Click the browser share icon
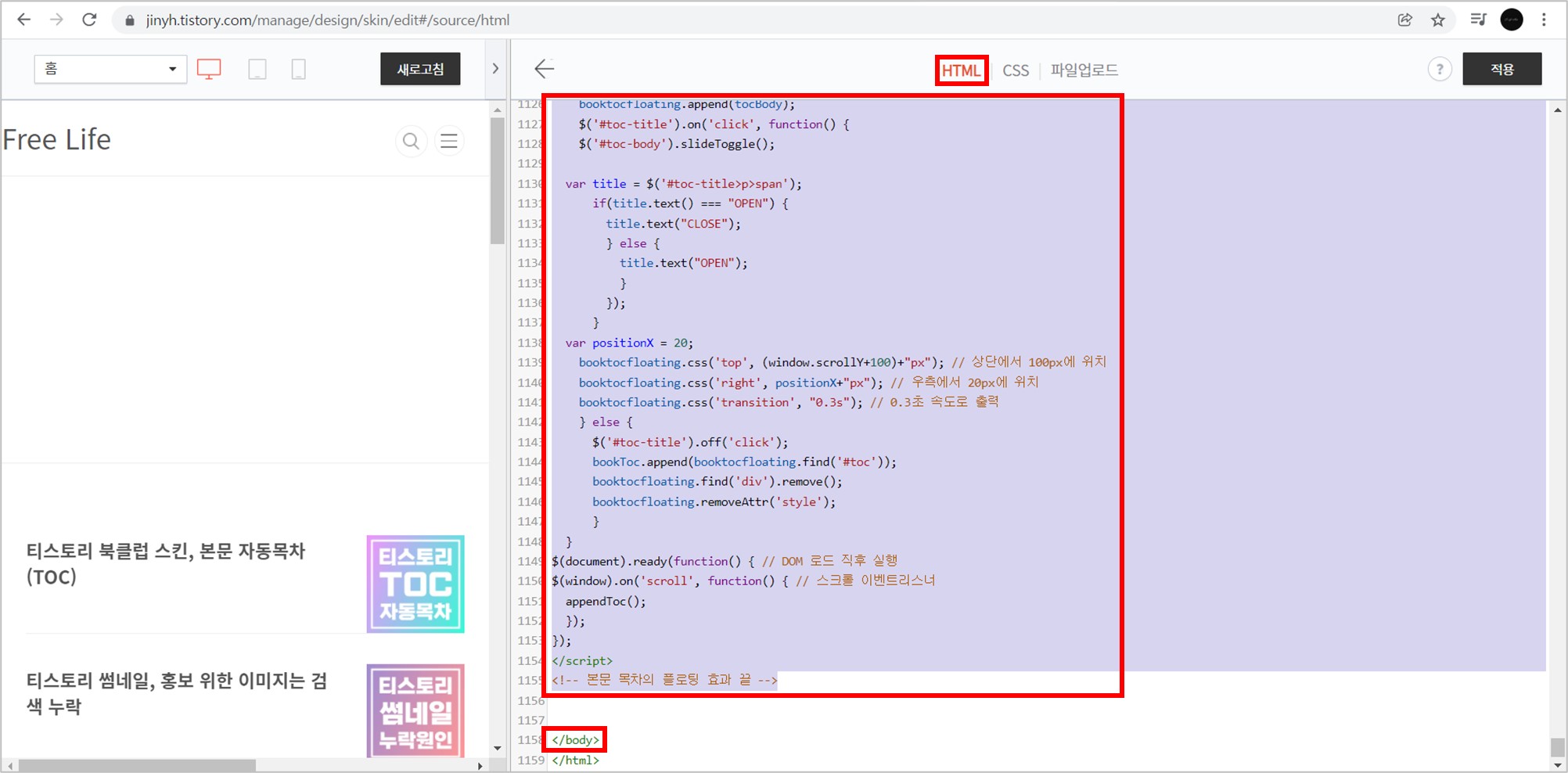Screen dimensions: 1568x773 coord(1404,20)
